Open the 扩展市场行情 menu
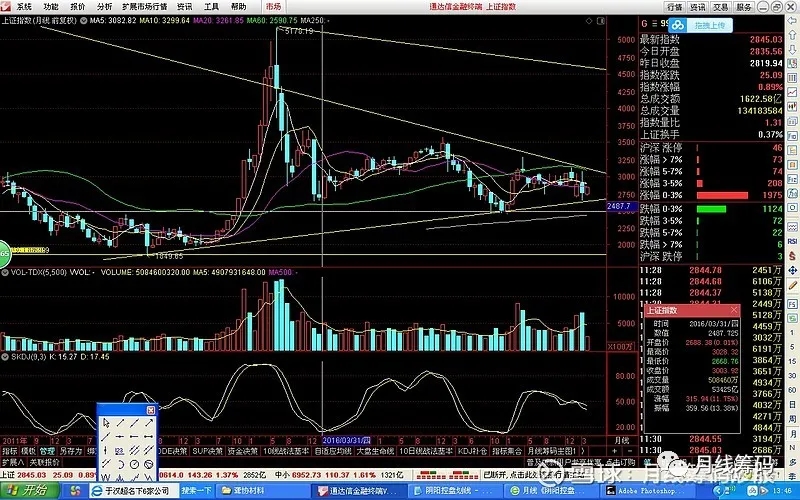Screen dimensions: 800x500 [145, 6]
